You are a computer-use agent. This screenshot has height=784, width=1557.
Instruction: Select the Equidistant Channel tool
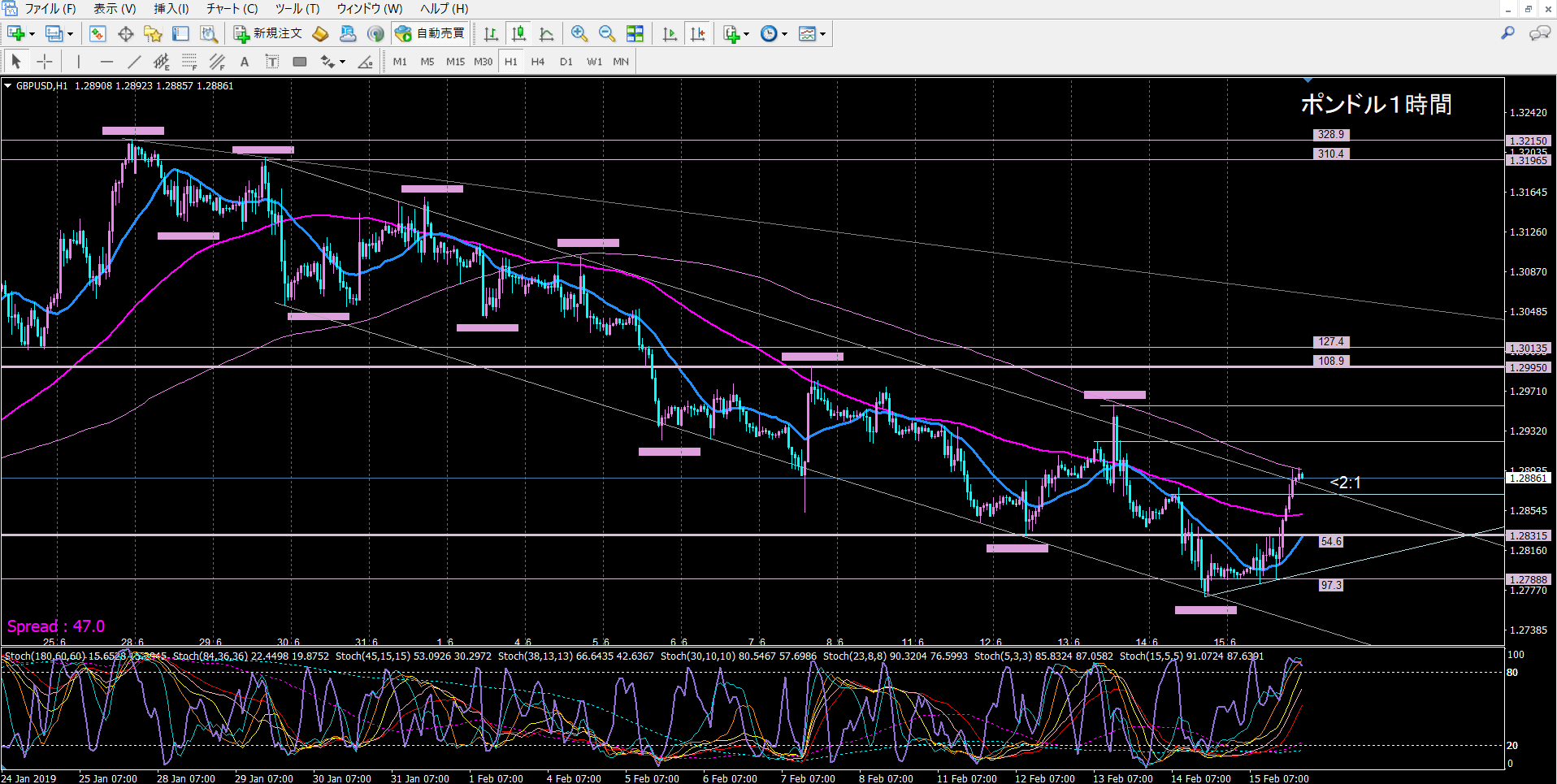[x=162, y=61]
